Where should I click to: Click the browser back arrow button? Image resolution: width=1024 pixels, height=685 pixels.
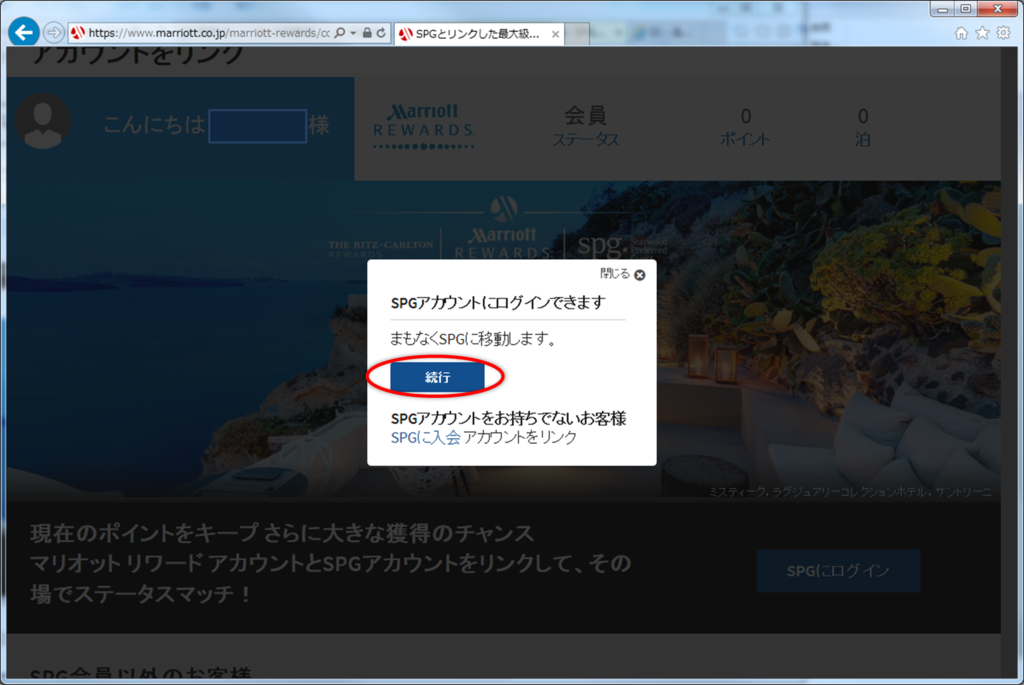24,32
